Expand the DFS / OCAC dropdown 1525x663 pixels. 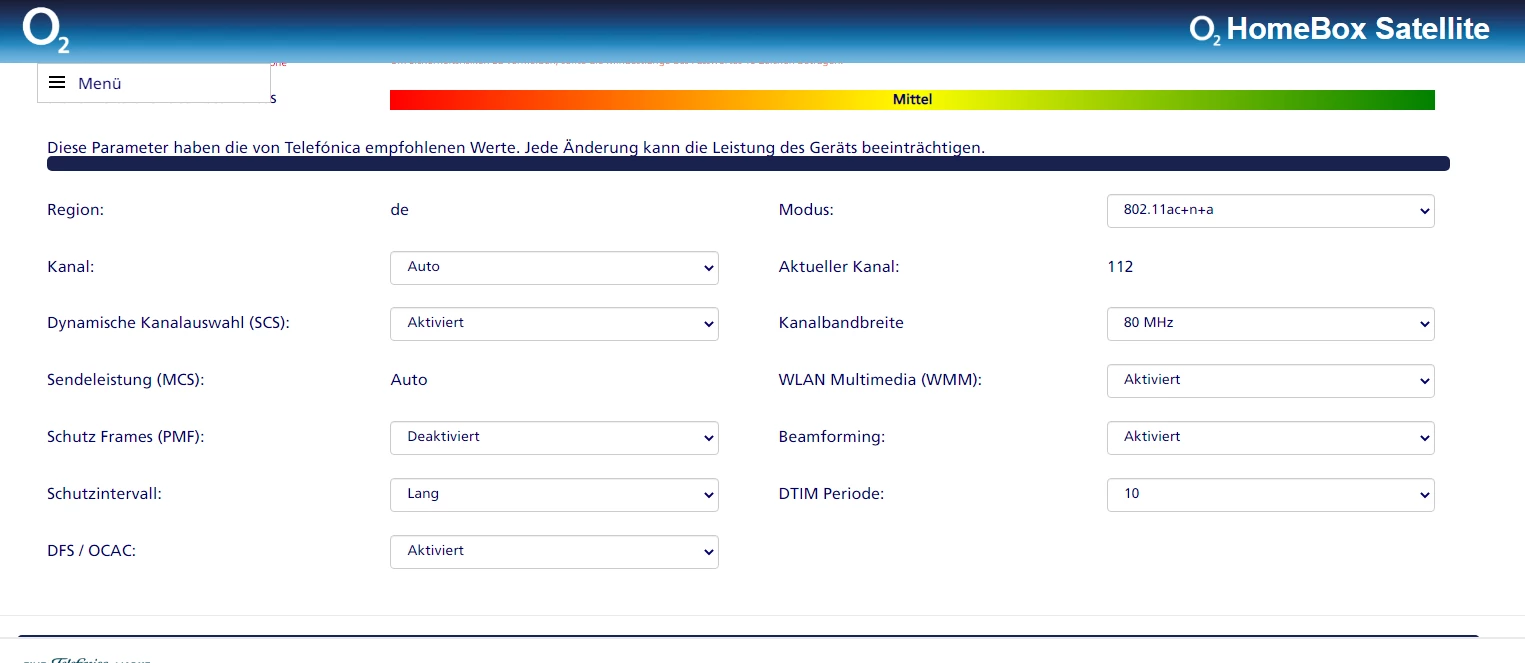[554, 552]
